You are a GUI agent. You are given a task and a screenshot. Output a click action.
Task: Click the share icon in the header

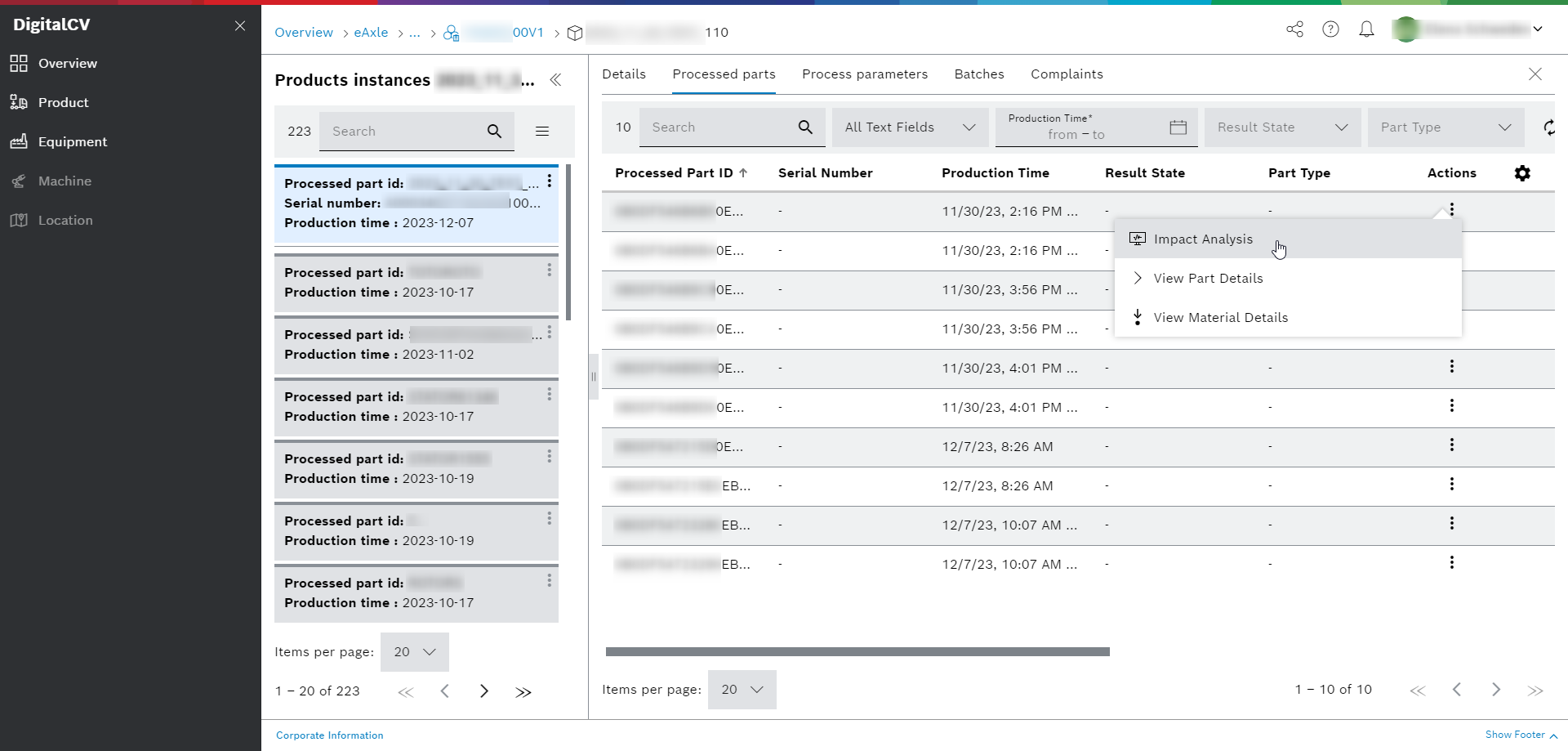coord(1294,29)
